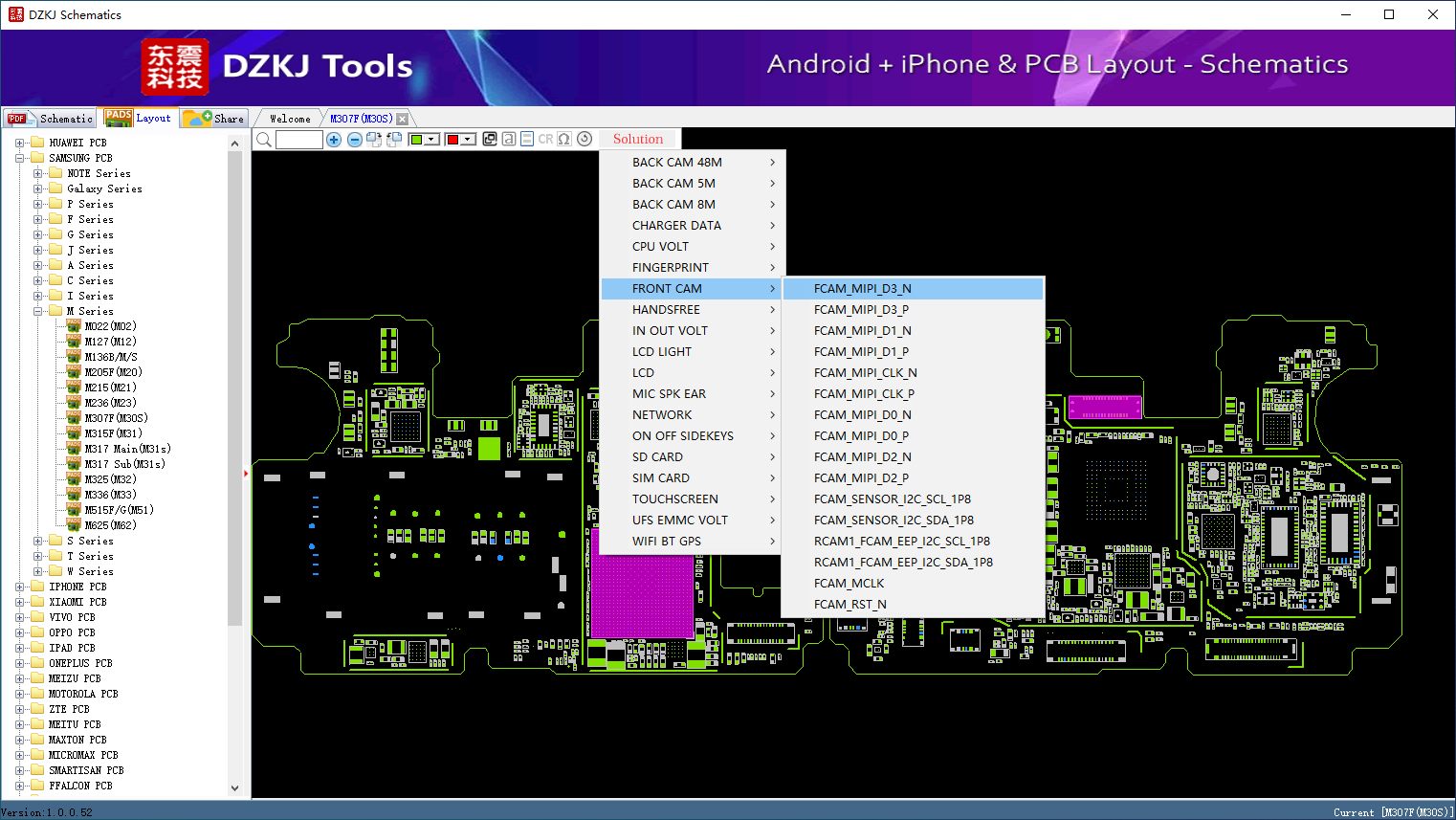Click the PADS icon beside M136B/M/S
The width and height of the screenshot is (1456, 820).
tap(74, 357)
